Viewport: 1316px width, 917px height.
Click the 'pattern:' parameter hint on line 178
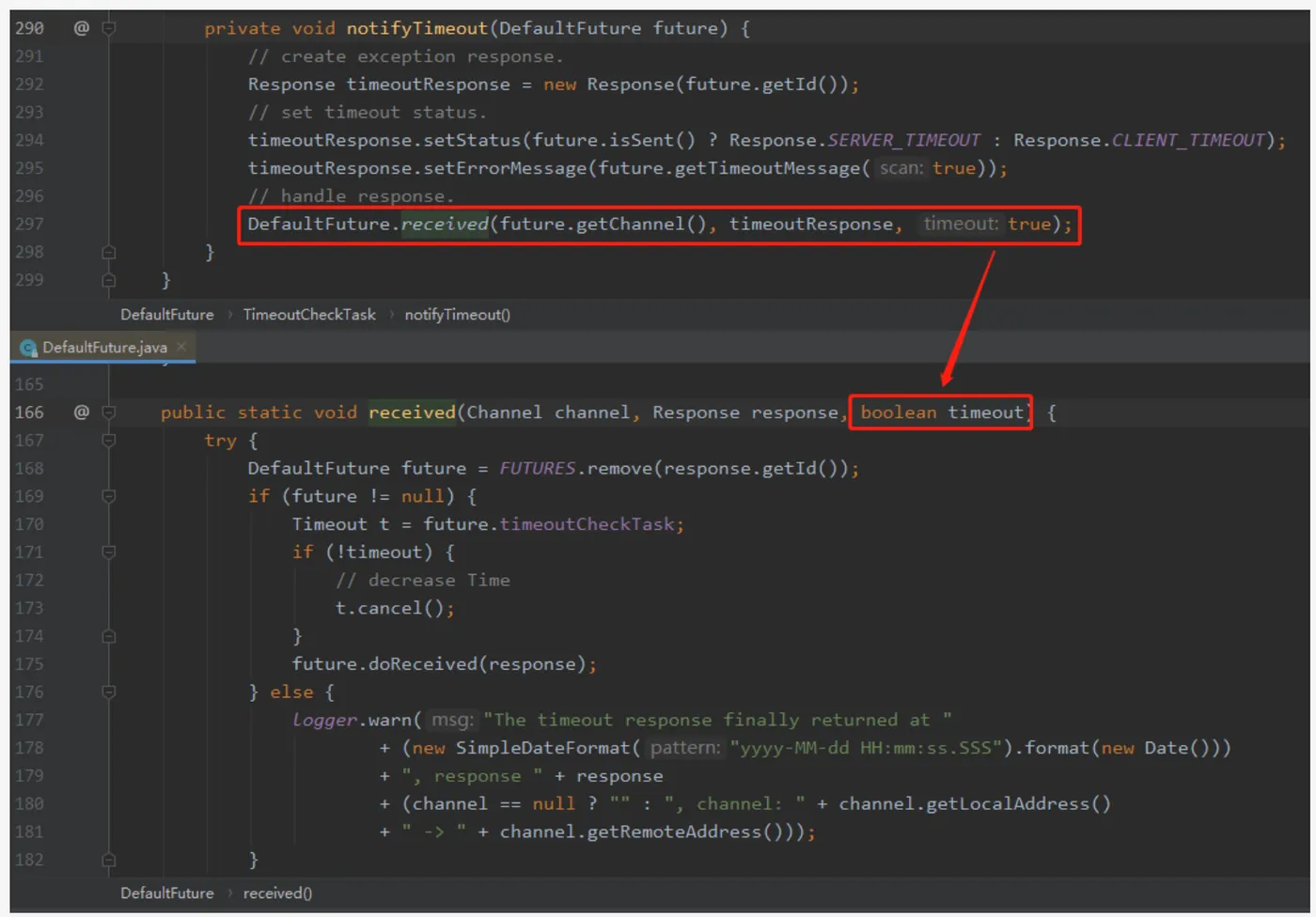[x=684, y=748]
